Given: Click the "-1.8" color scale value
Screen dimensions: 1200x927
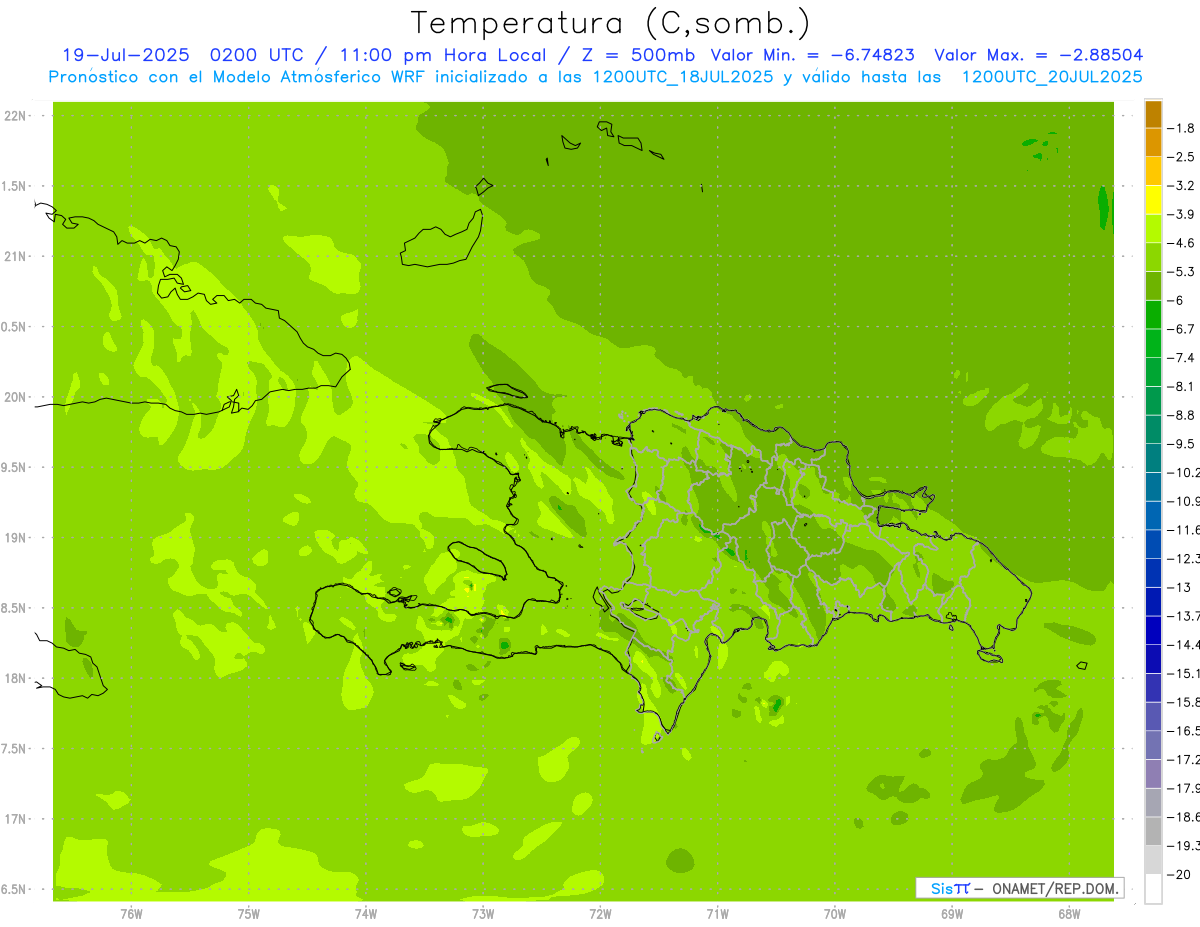Looking at the screenshot, I should (x=1182, y=128).
